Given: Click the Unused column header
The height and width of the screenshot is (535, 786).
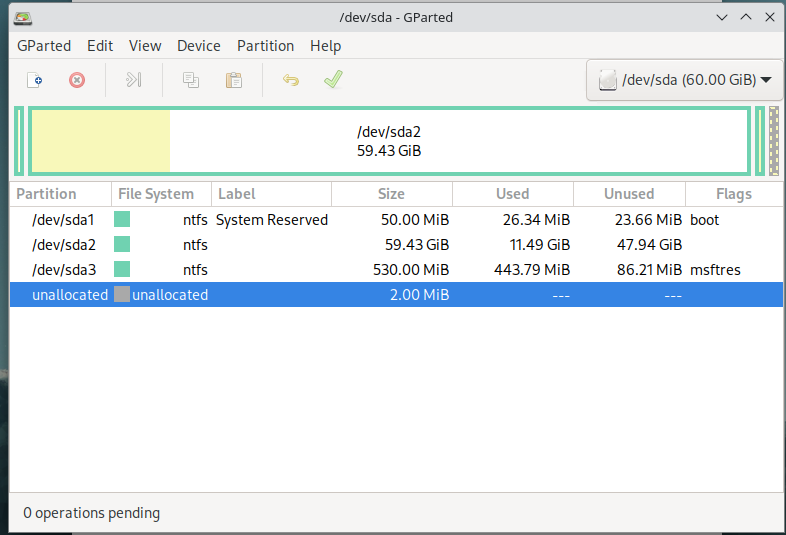Looking at the screenshot, I should click(x=629, y=194).
